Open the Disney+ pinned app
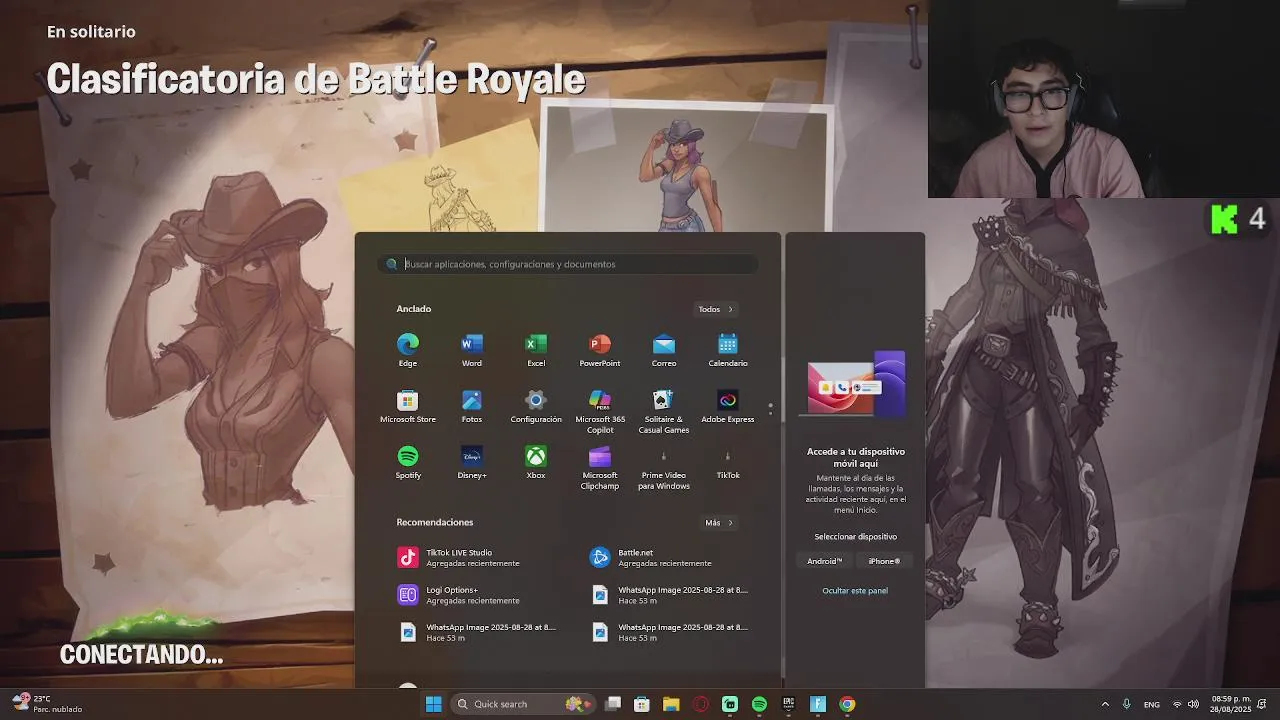Screen dimensions: 1280x720 pos(472,462)
